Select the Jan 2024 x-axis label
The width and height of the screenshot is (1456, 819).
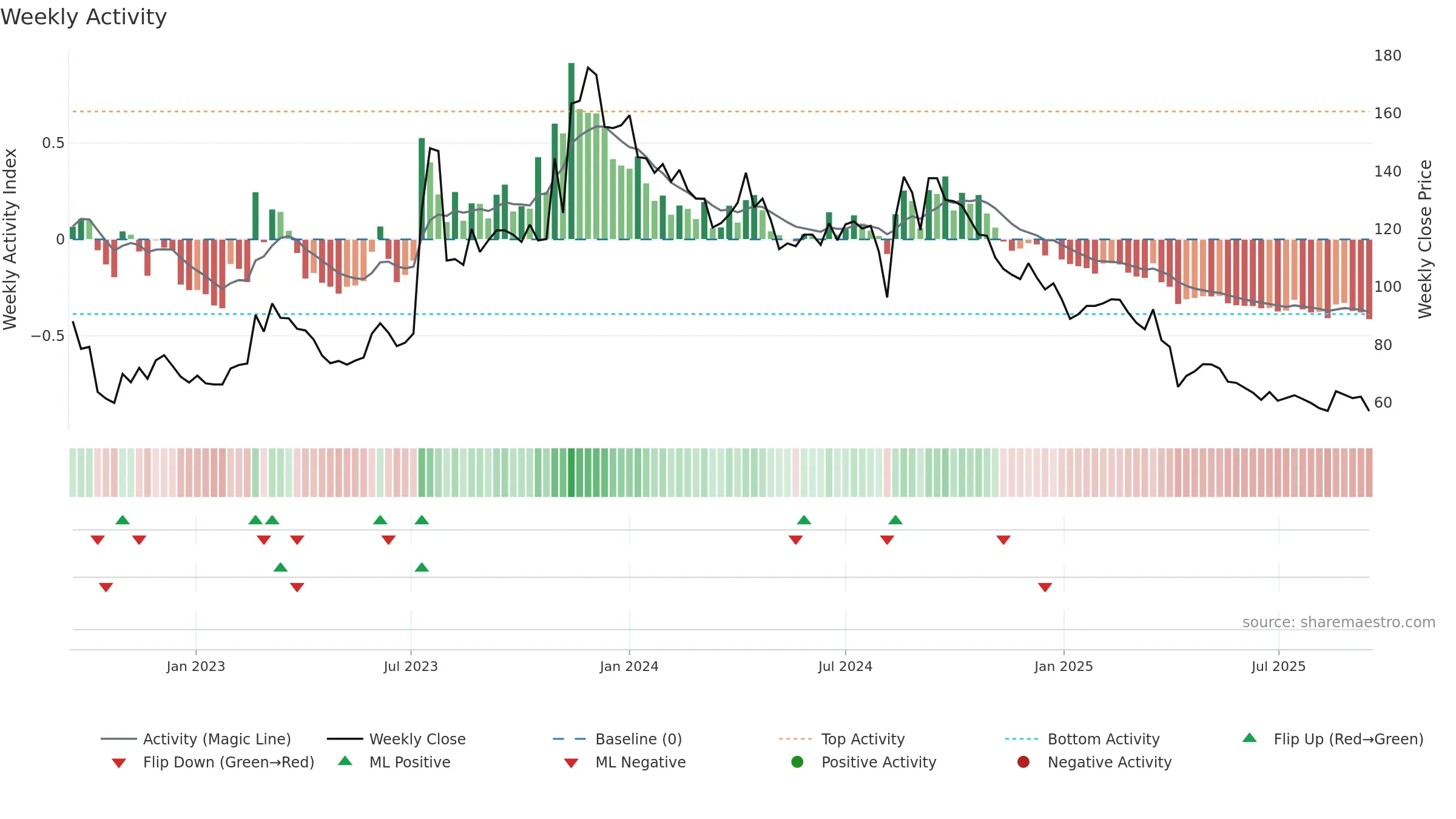[x=629, y=667]
